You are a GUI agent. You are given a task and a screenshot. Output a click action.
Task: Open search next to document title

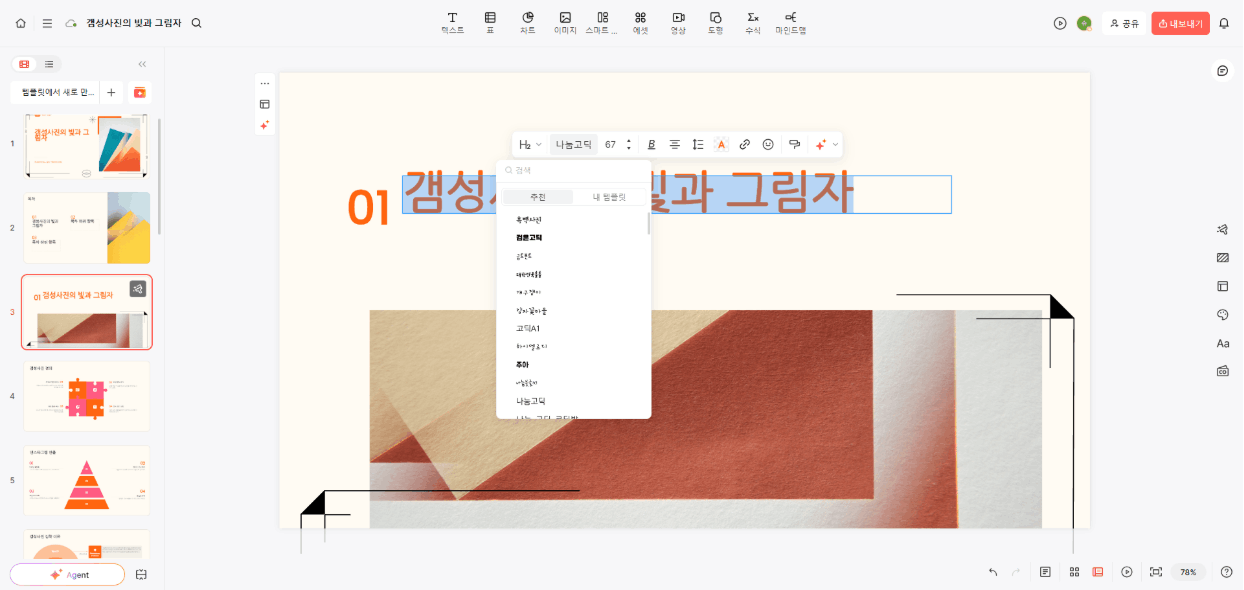tap(196, 23)
